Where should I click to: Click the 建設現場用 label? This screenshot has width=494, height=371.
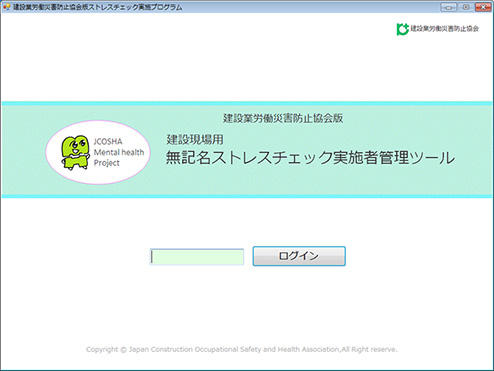click(x=195, y=139)
